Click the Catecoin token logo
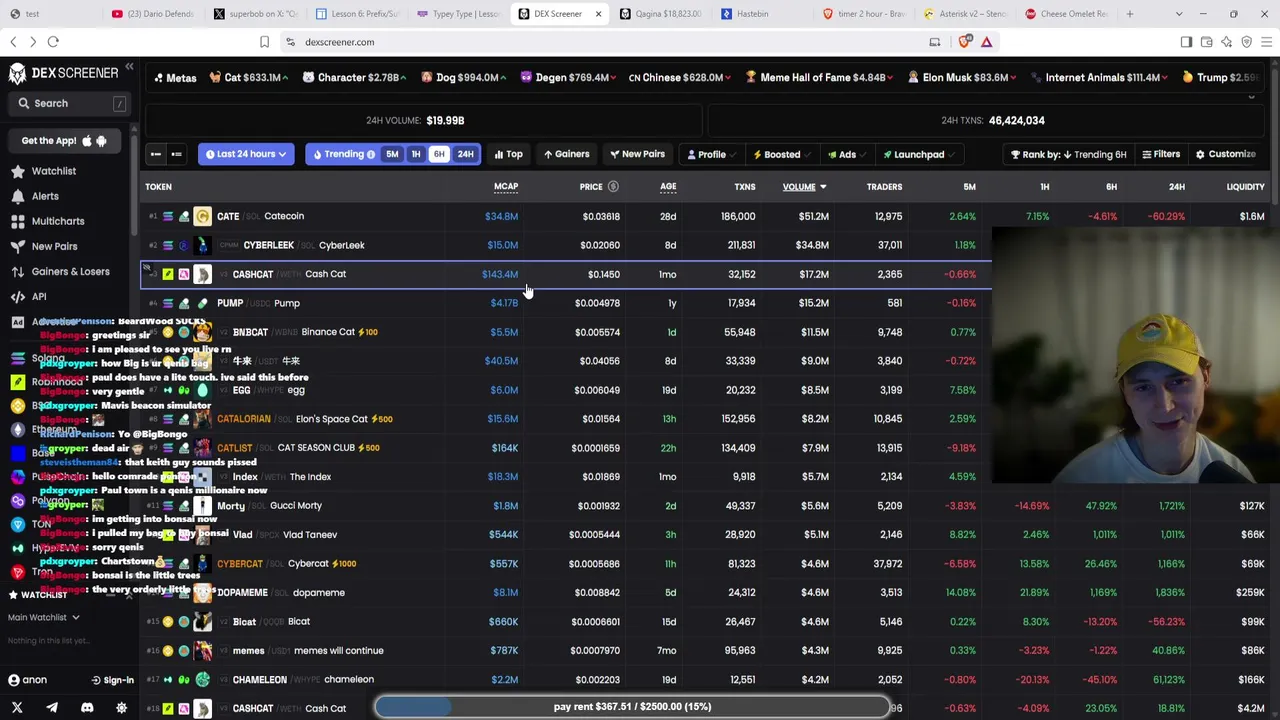Image resolution: width=1280 pixels, height=720 pixels. (x=202, y=216)
